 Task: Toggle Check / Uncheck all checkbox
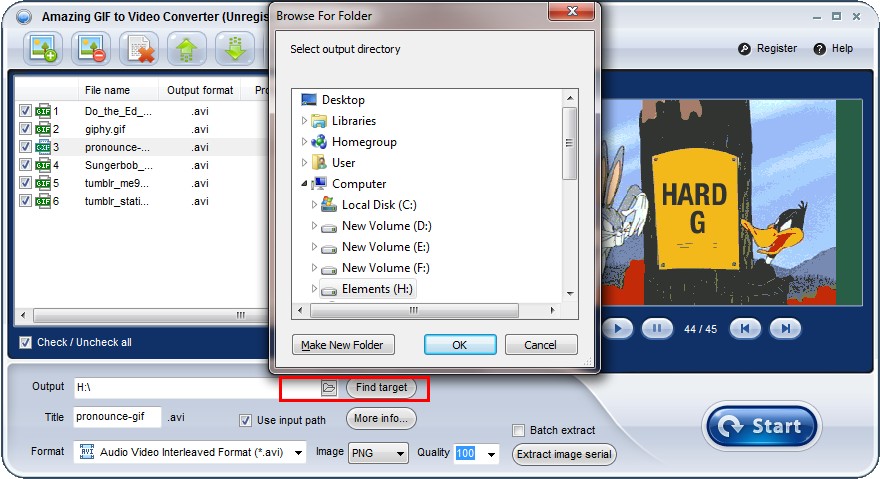tap(25, 342)
